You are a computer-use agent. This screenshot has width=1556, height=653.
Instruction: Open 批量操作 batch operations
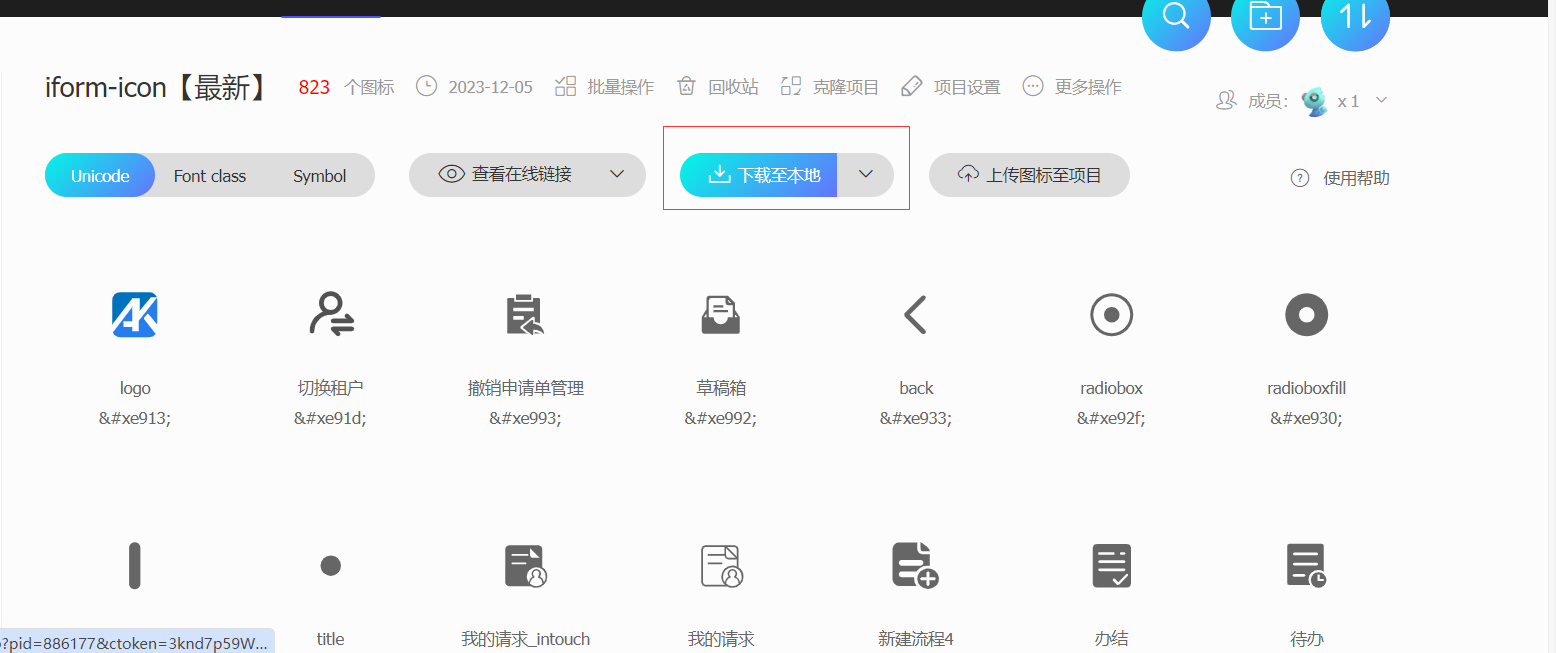click(x=605, y=87)
